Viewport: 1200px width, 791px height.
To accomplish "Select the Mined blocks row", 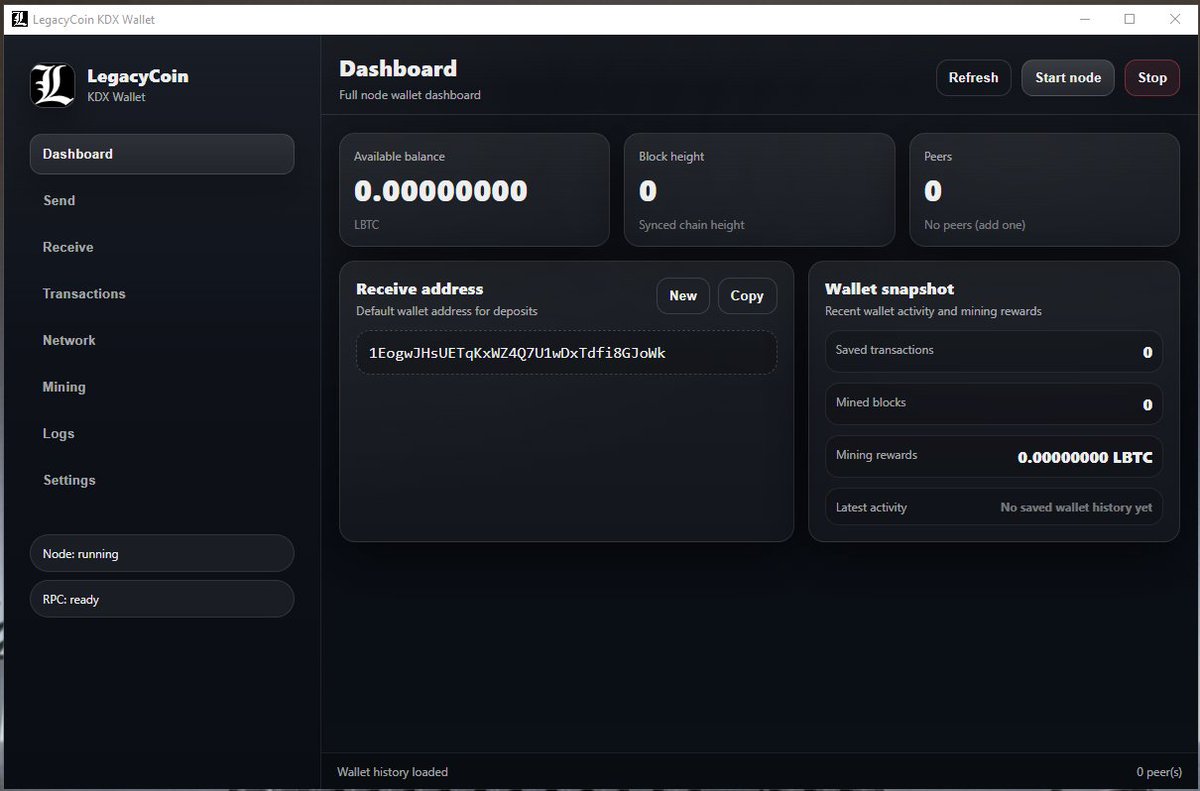I will [x=994, y=404].
